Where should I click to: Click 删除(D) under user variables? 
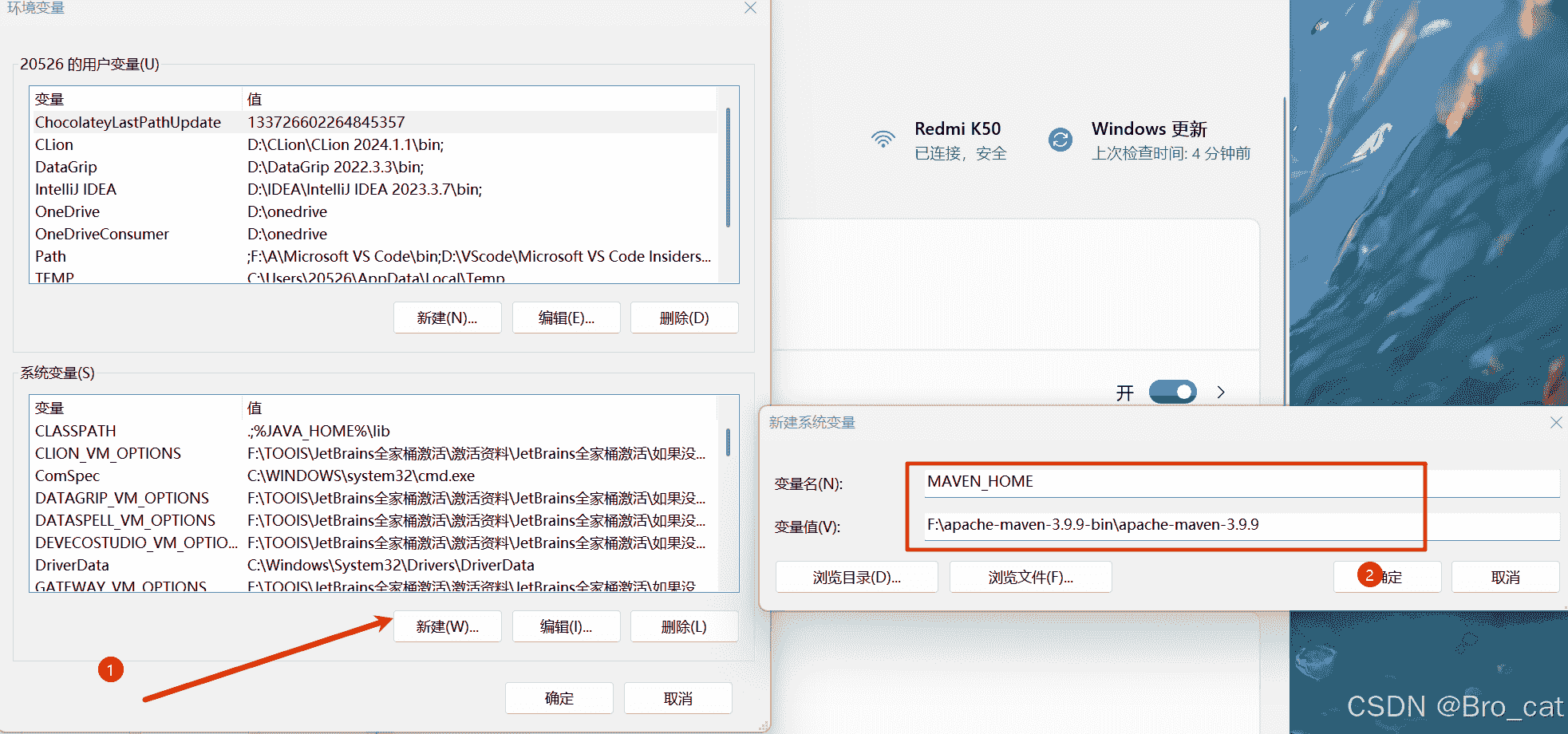(684, 318)
